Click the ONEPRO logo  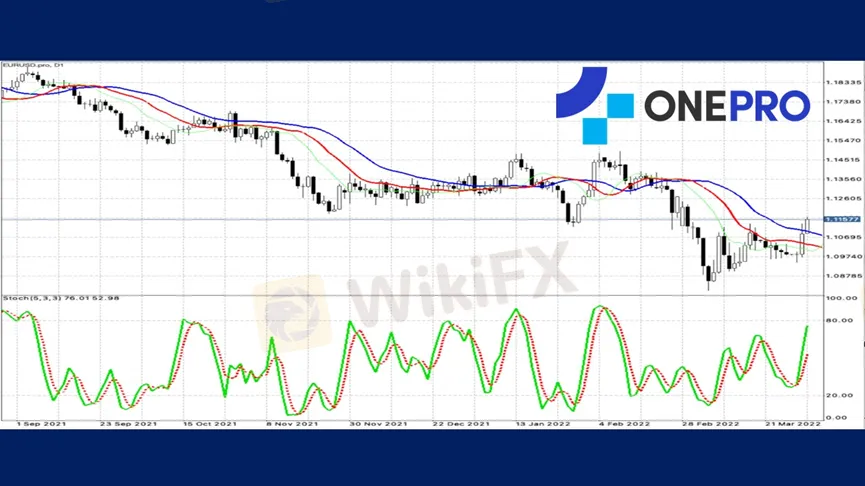pyautogui.click(x=683, y=105)
